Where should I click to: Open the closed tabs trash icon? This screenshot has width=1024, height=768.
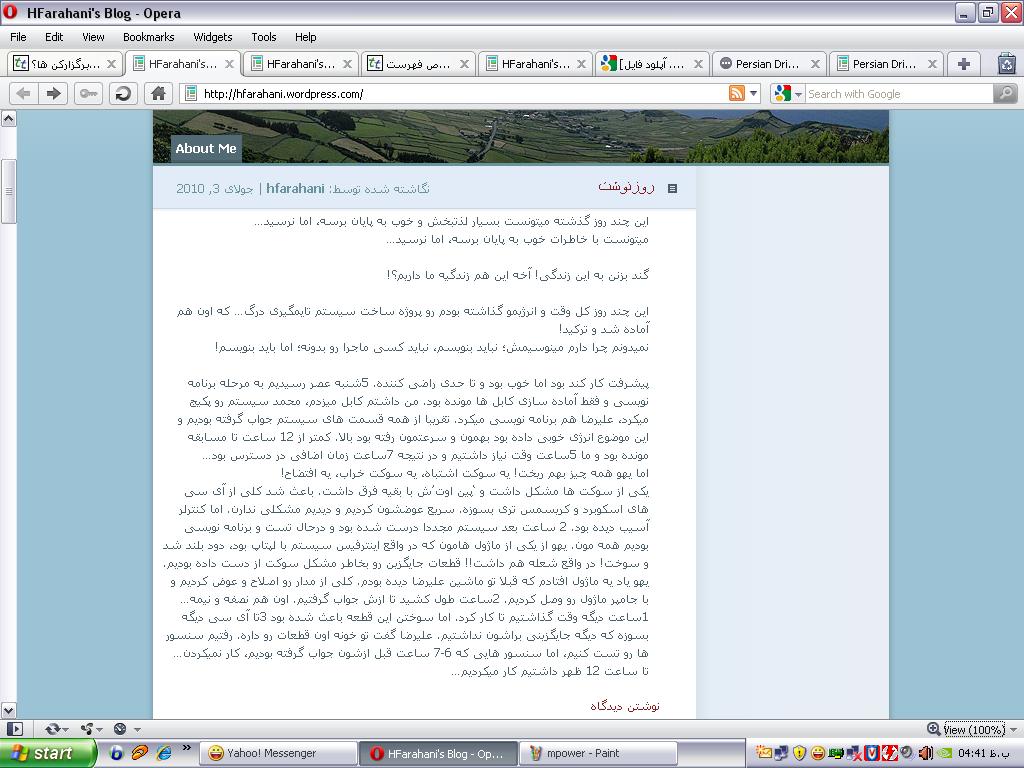[x=1006, y=64]
